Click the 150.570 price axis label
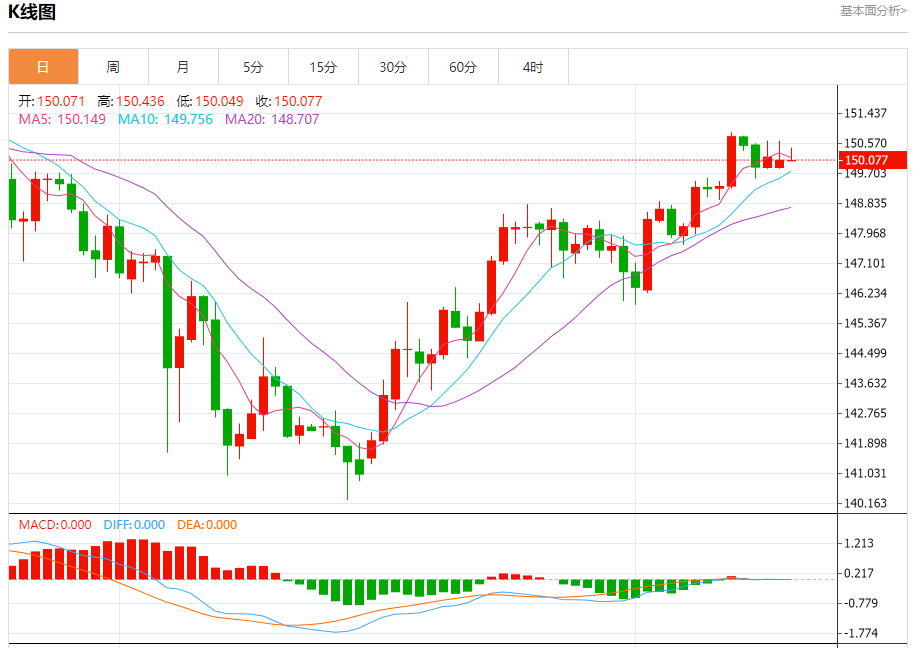 tap(866, 143)
